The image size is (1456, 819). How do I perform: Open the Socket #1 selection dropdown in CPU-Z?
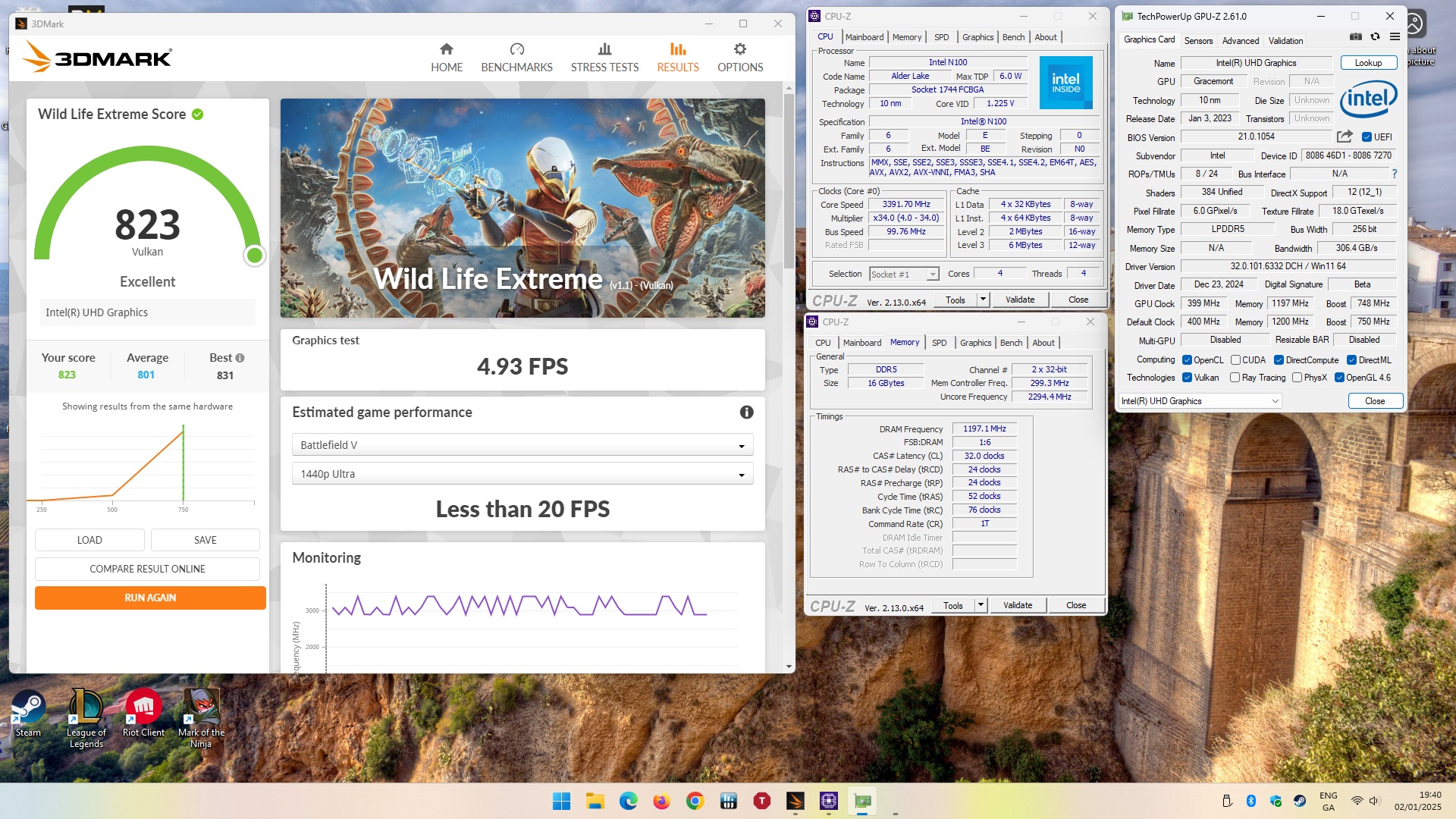click(904, 275)
